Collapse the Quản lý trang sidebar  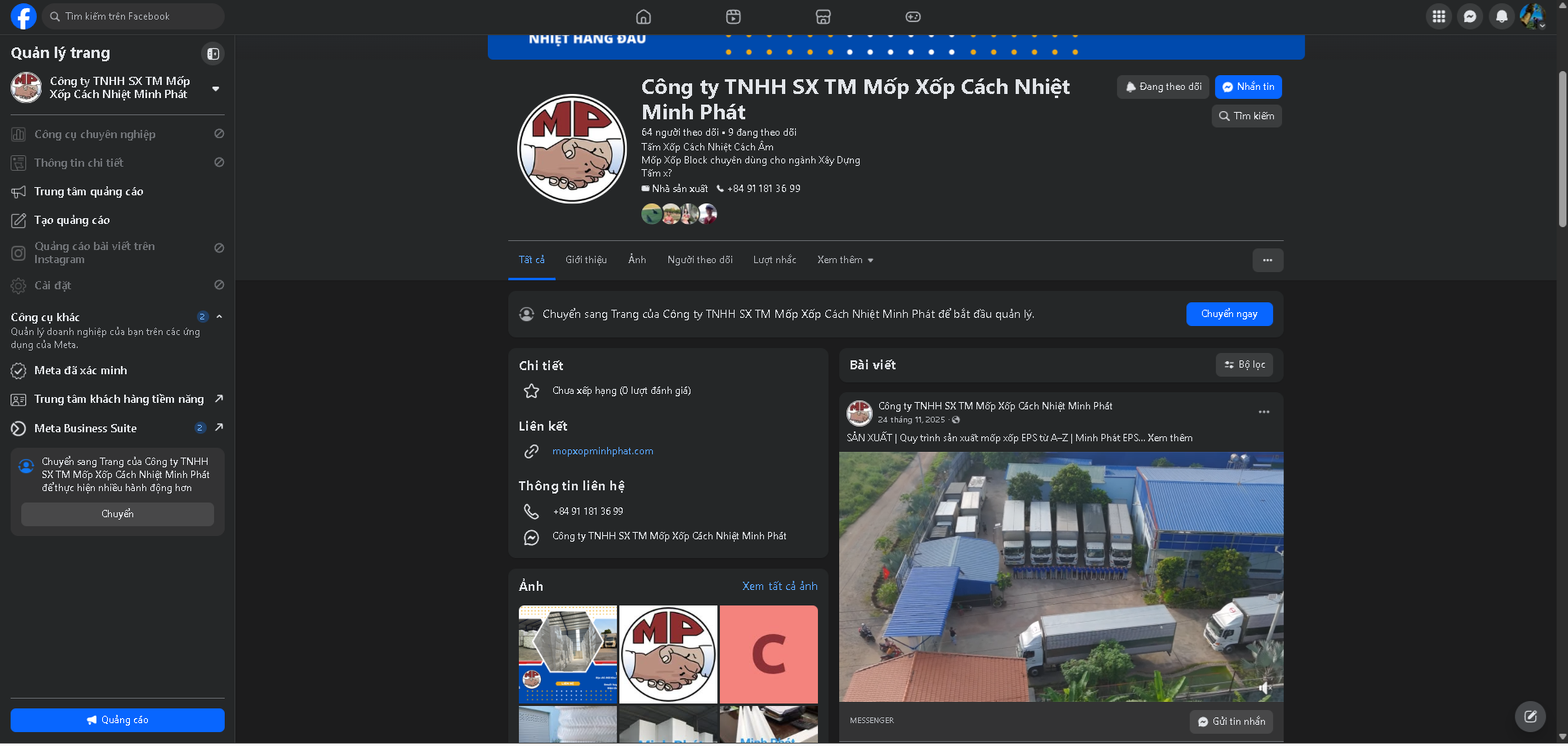pyautogui.click(x=213, y=54)
